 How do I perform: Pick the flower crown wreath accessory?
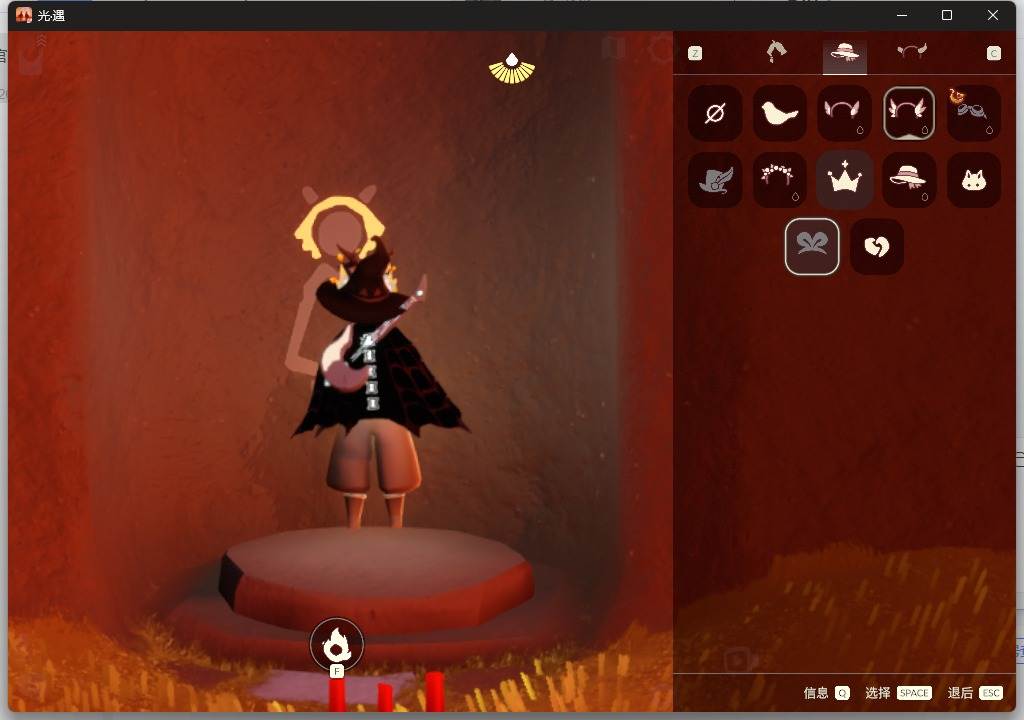(779, 180)
